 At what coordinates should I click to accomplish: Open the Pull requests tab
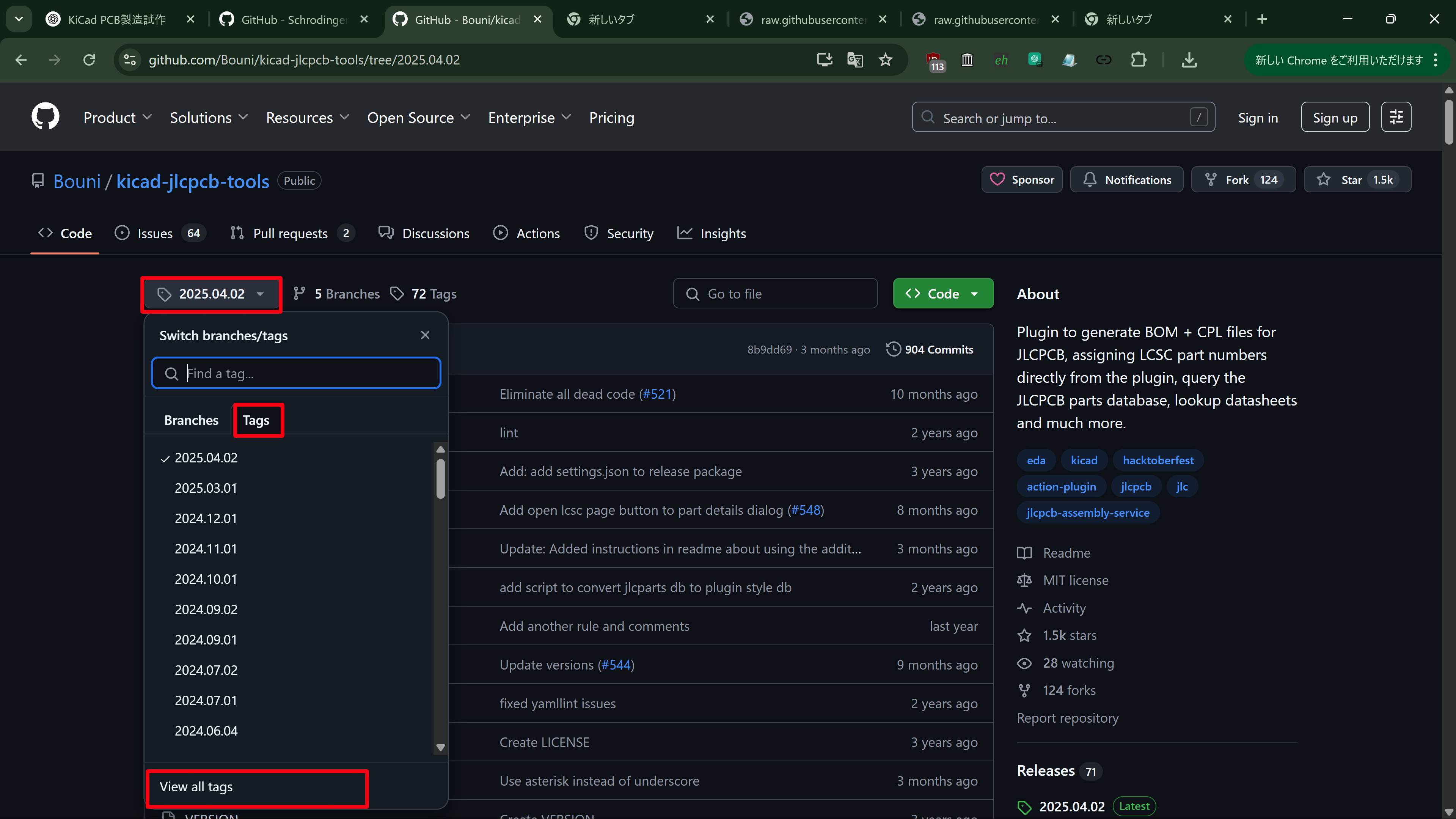292,233
